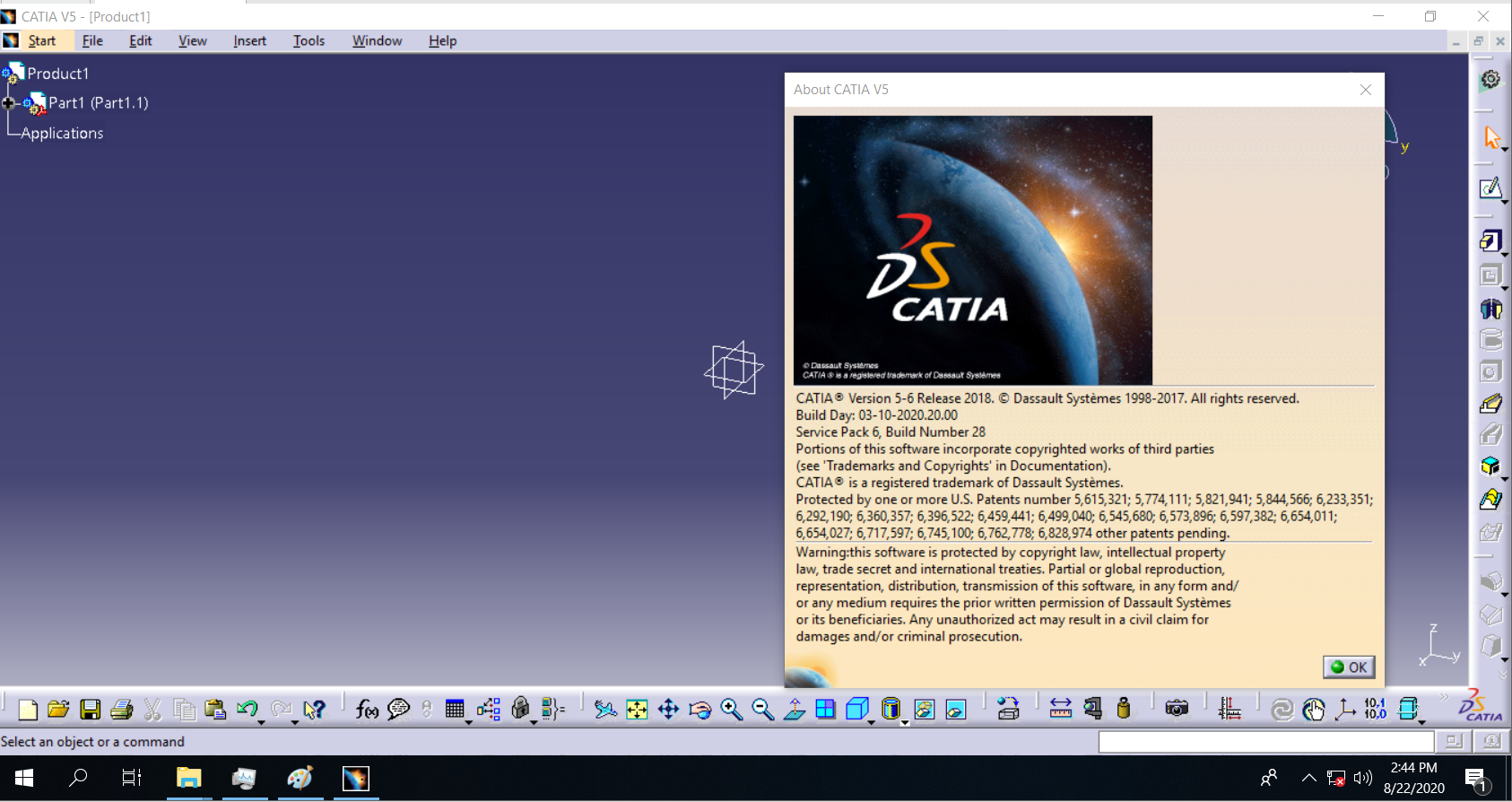Click the Fit All In view icon
This screenshot has height=802, width=1512.
tap(637, 710)
